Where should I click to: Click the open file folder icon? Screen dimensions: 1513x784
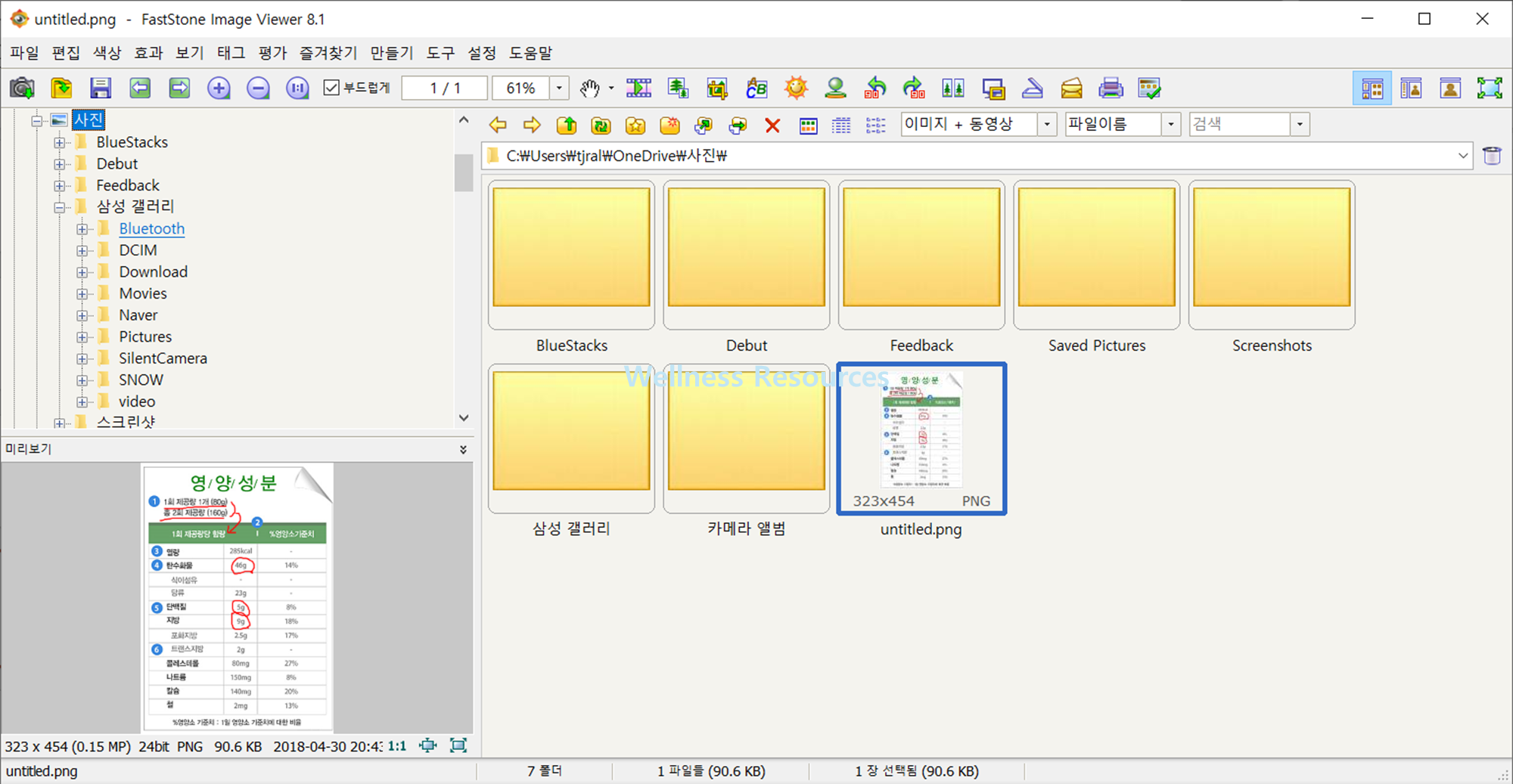[x=61, y=88]
